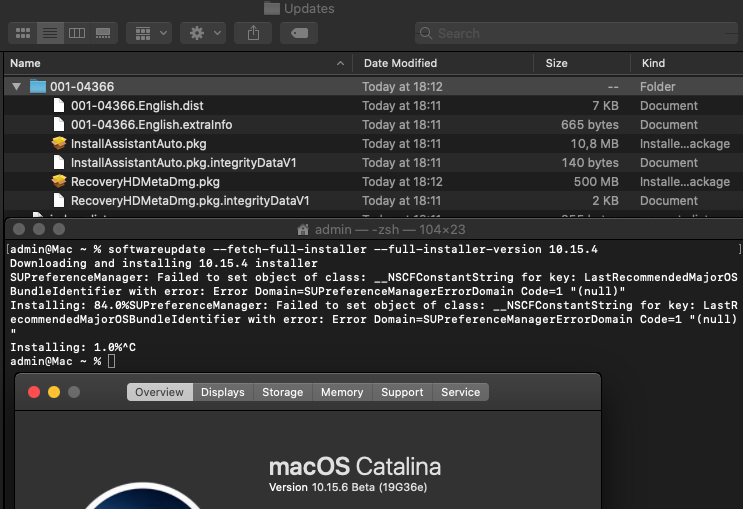Click the Terminal command prompt cursor

(x=111, y=361)
